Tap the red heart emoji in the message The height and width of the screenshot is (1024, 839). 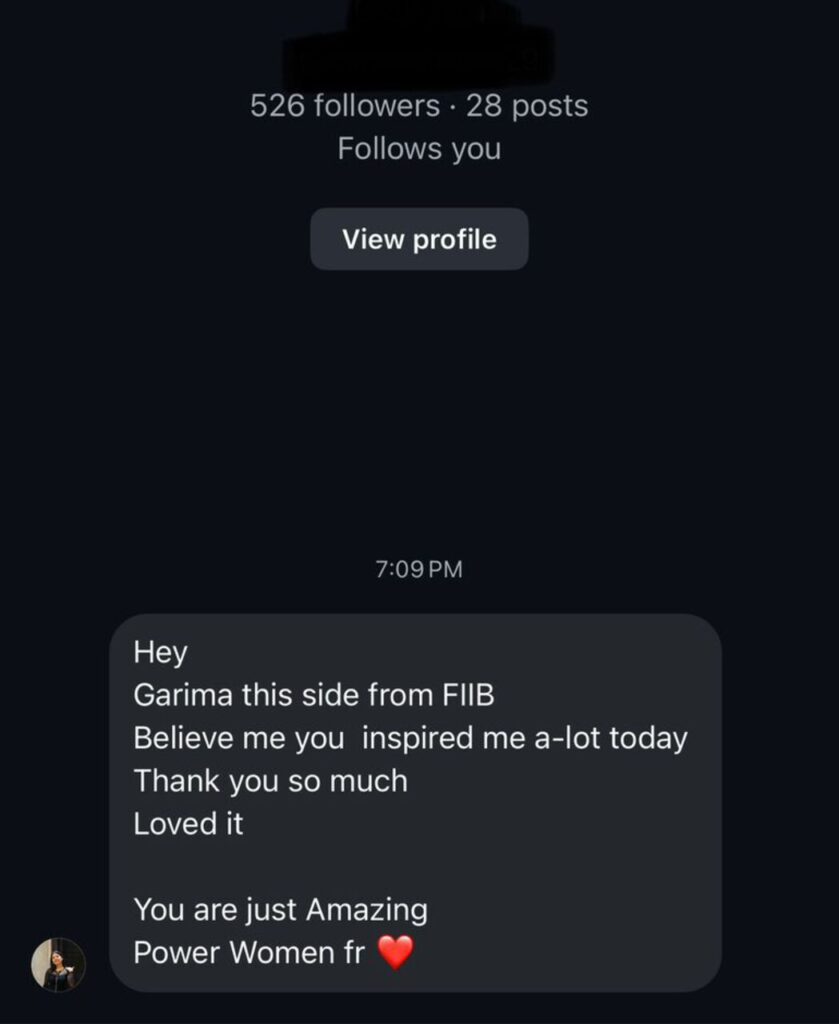point(396,953)
